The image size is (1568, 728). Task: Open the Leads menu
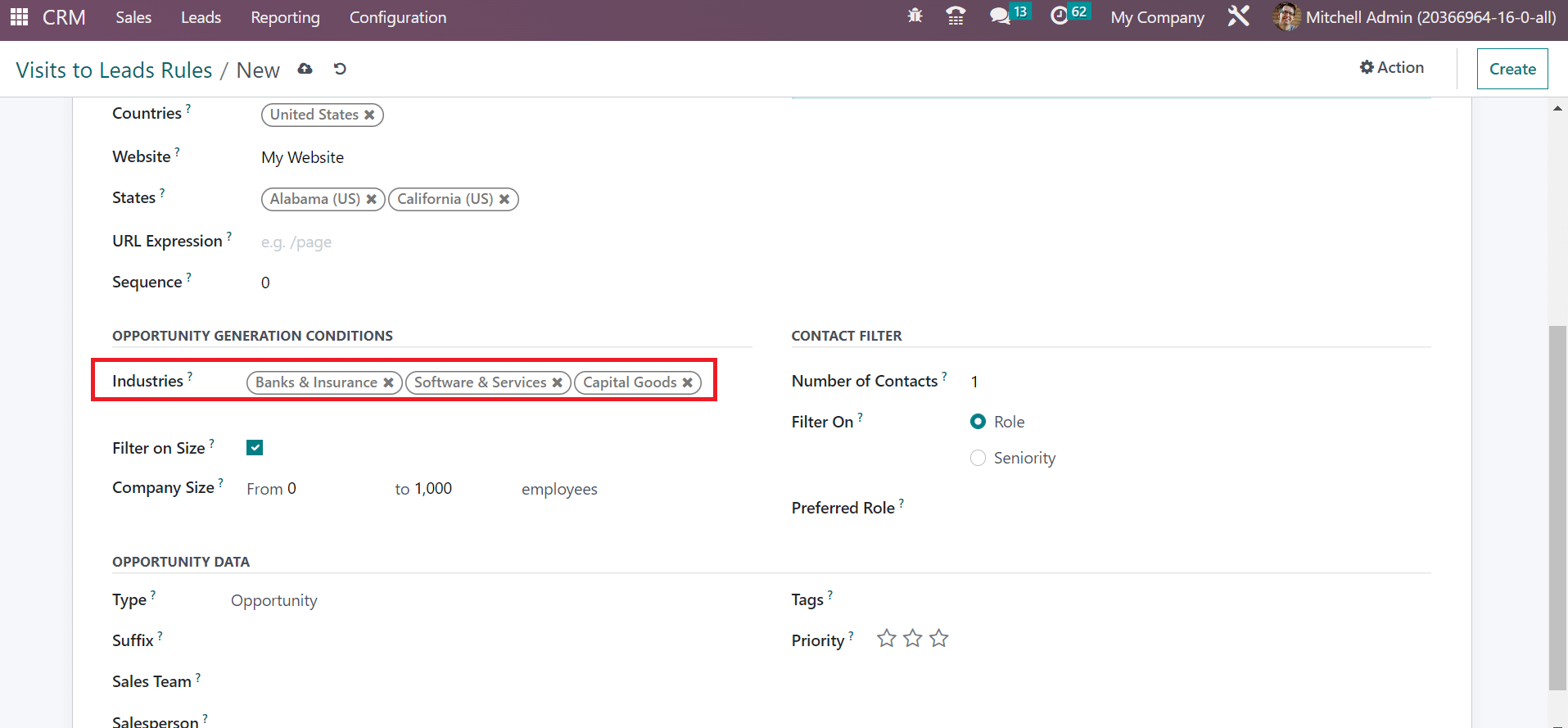[x=201, y=17]
